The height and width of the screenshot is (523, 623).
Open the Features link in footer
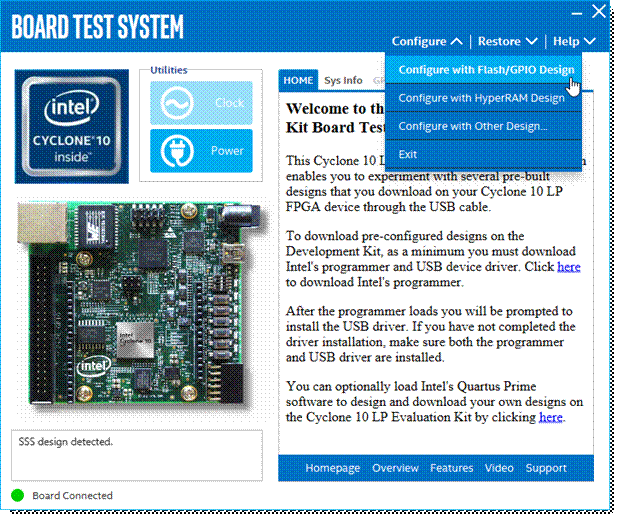(x=451, y=468)
